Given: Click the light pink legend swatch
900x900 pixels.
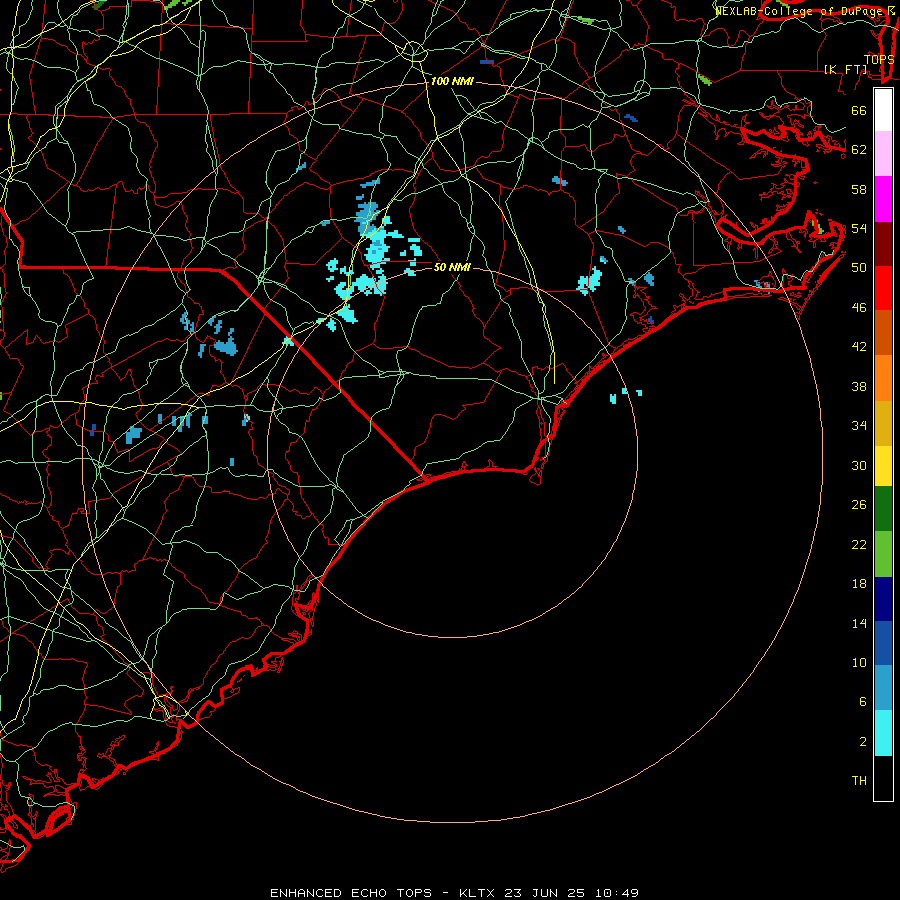Looking at the screenshot, I should [883, 154].
